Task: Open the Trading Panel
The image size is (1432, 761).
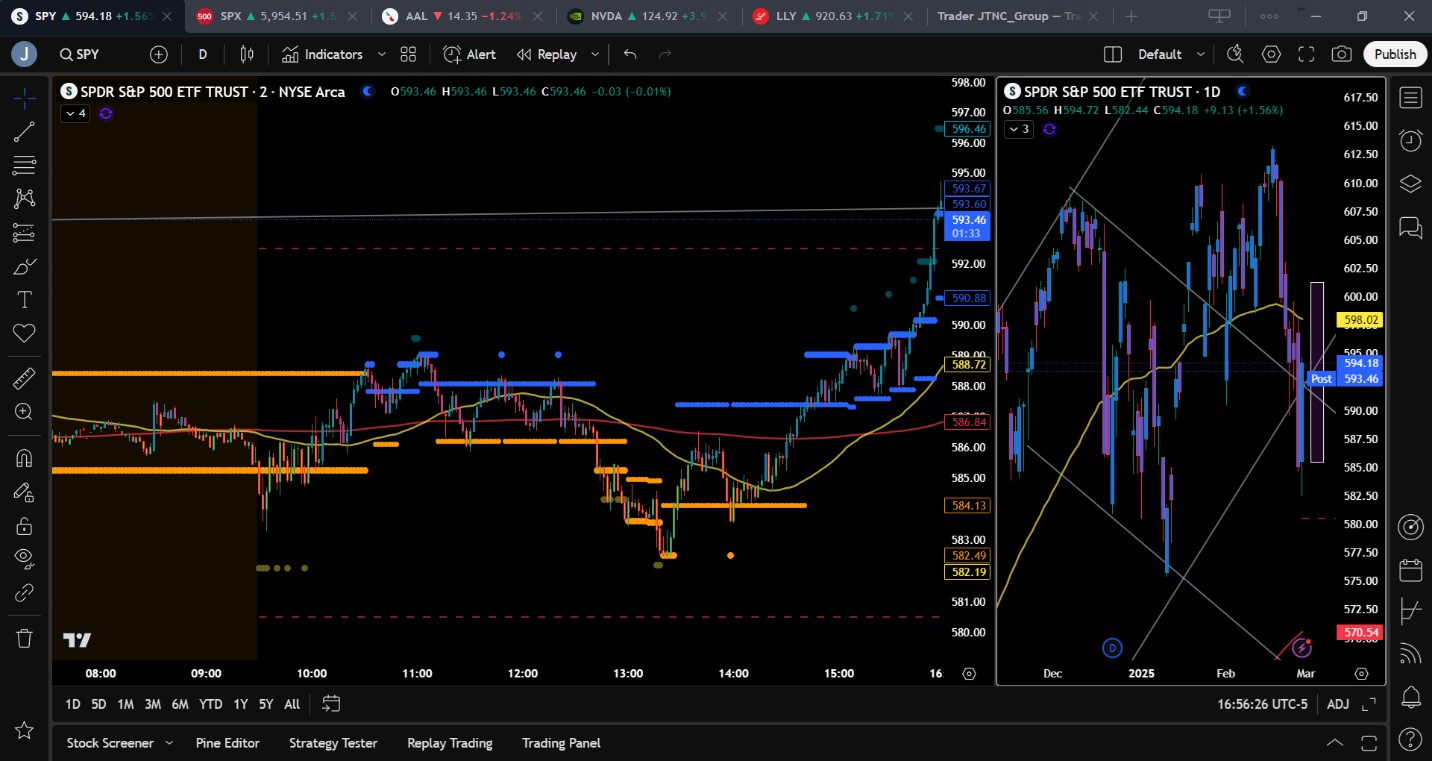Action: point(561,743)
